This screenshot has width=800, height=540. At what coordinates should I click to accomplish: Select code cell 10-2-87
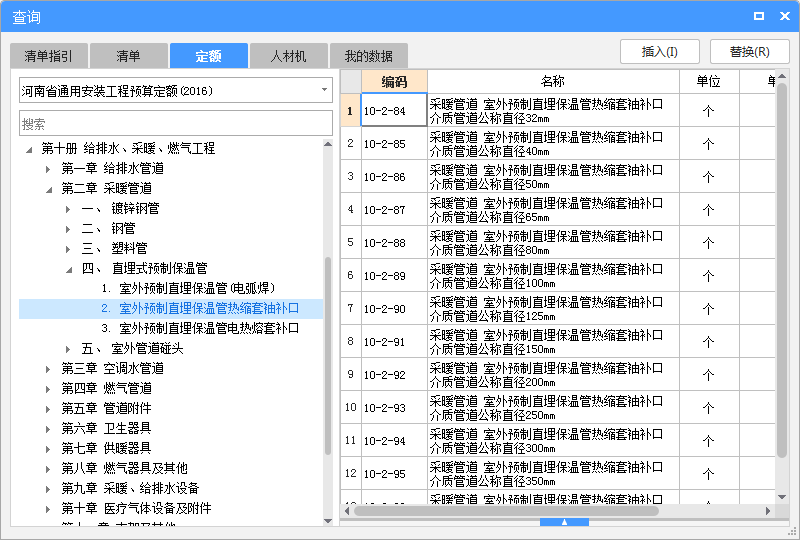pos(394,209)
